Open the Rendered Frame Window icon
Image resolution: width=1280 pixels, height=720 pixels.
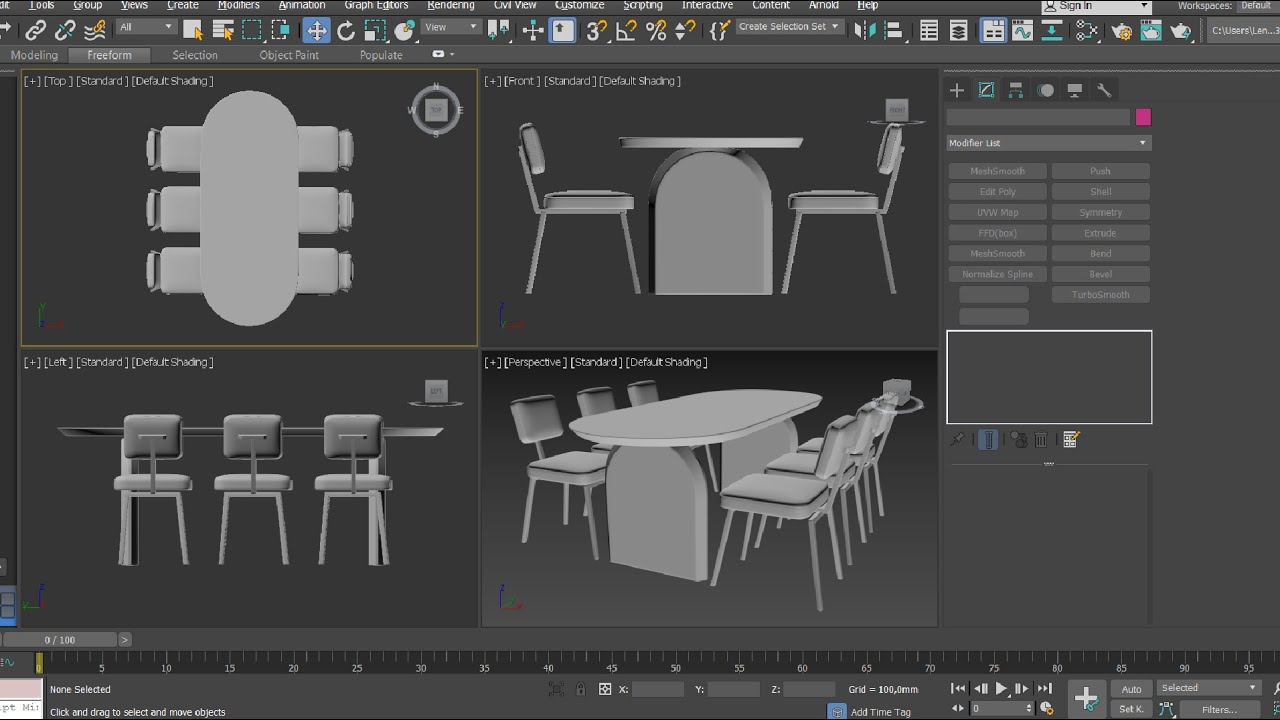click(1152, 31)
